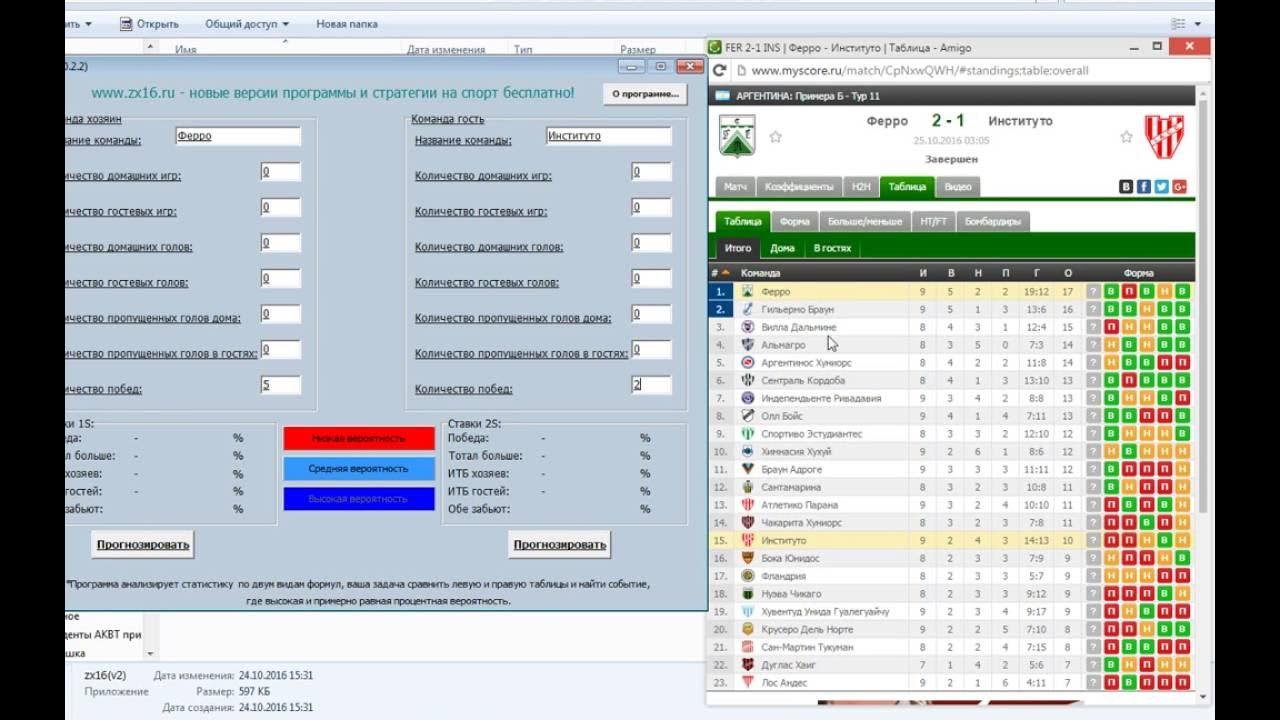Screen dimensions: 1280x720
Task: Click the light blue Средняя вероятность box
Action: (359, 469)
